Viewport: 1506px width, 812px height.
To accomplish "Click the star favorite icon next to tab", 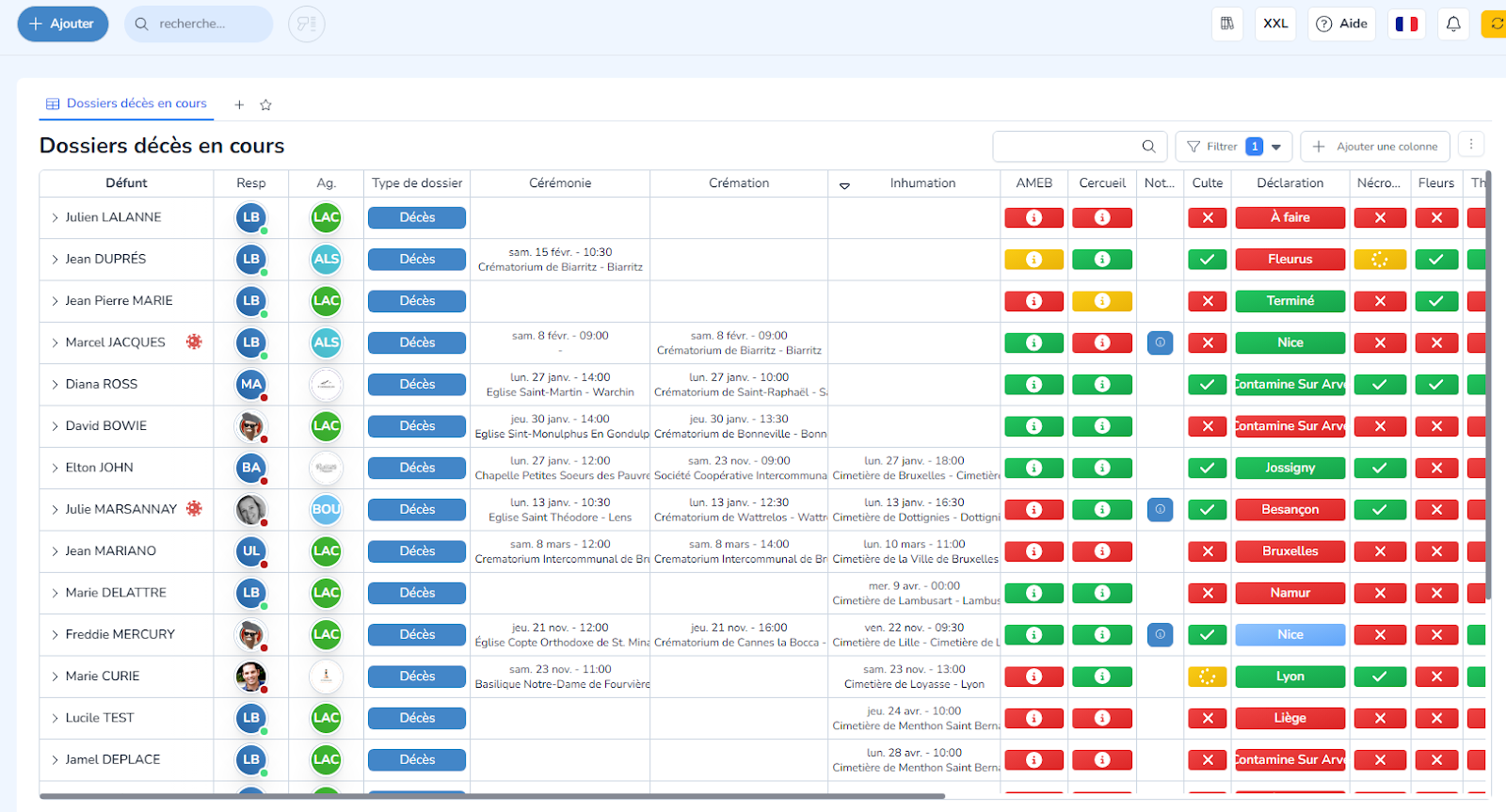I will pos(265,104).
